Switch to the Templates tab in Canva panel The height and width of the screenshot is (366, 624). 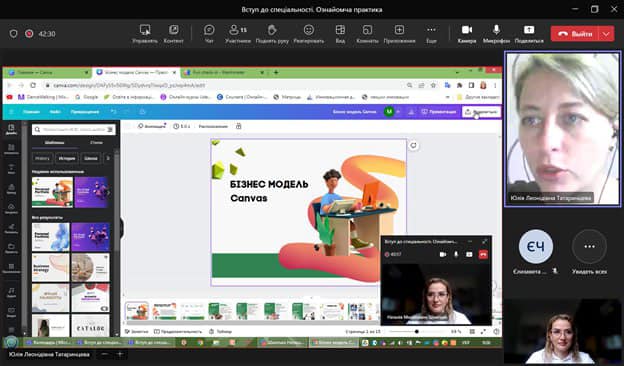(x=55, y=142)
